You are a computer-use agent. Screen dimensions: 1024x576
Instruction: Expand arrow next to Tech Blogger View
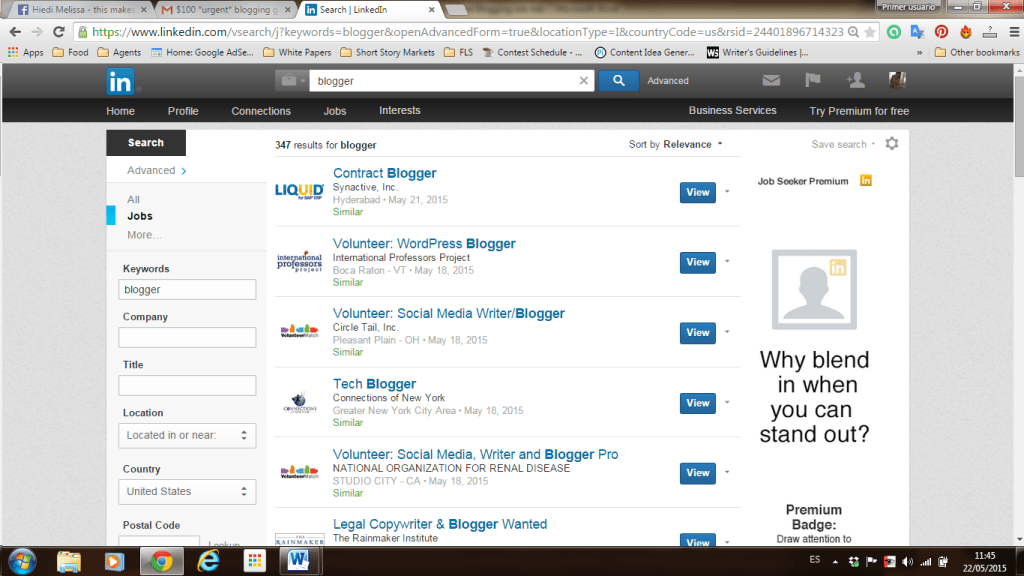pyautogui.click(x=727, y=403)
